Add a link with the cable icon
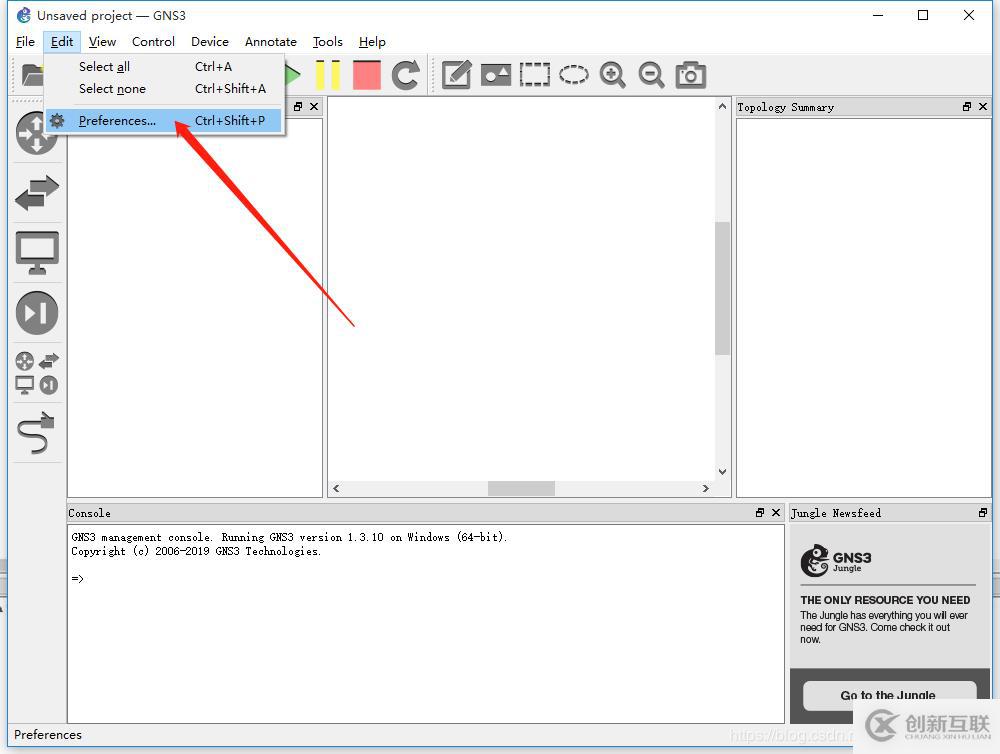This screenshot has width=1000, height=754. (x=36, y=432)
